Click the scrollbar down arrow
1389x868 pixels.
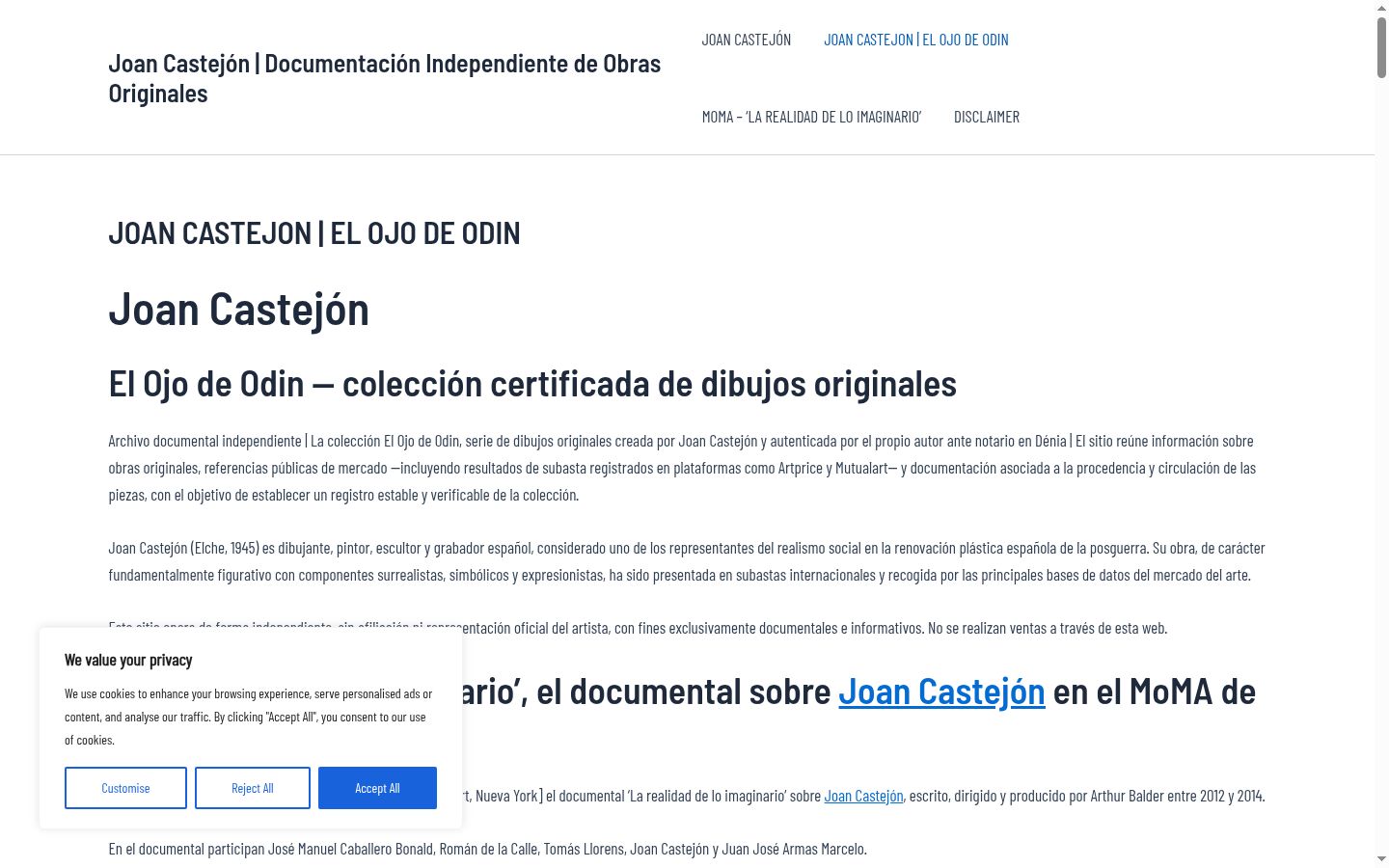pos(1381,859)
